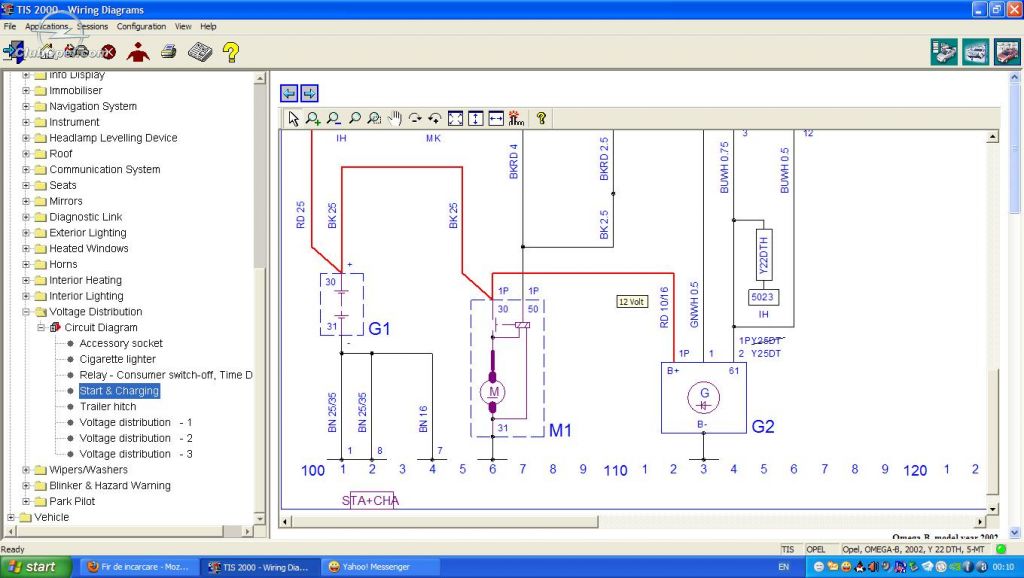
Task: Go back using the blue left arrow
Action: pos(289,93)
